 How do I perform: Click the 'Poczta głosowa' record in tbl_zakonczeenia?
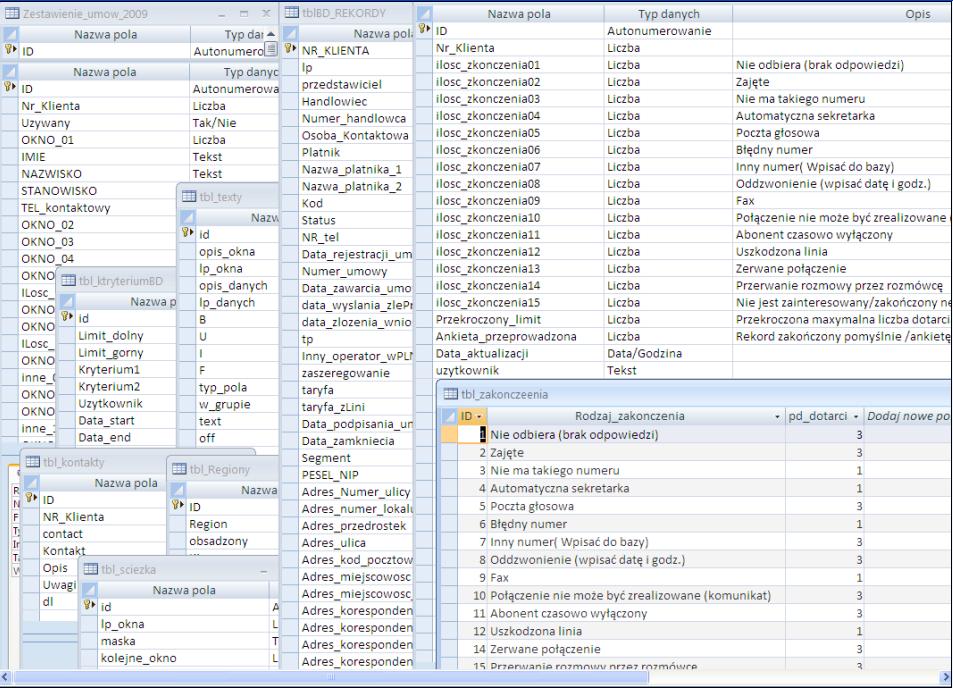[x=532, y=506]
